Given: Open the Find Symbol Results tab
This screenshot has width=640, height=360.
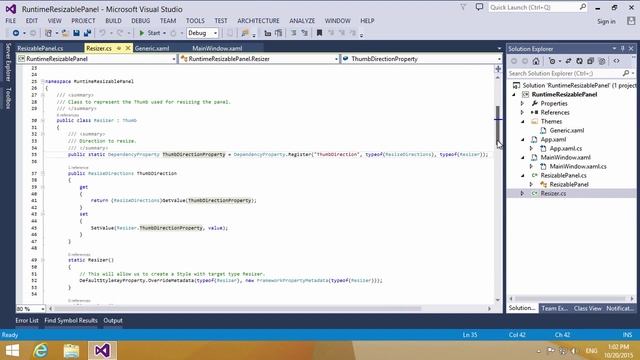Looking at the screenshot, I should pos(71,321).
